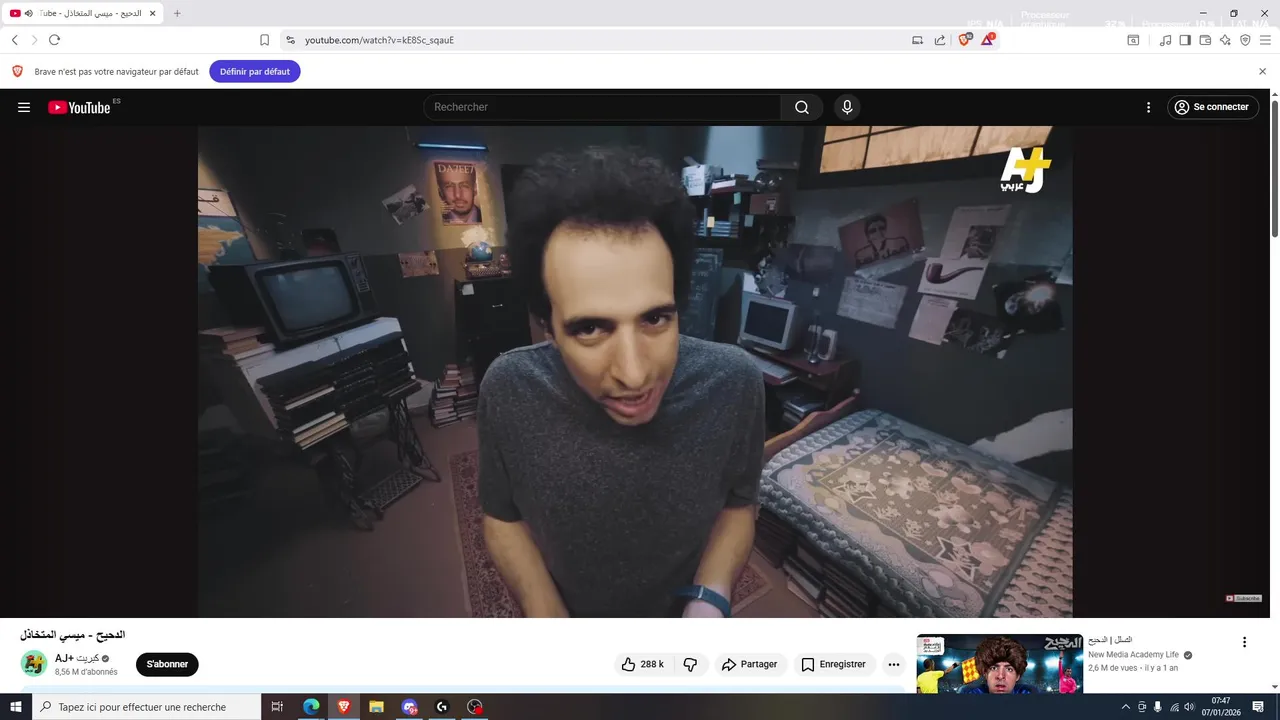Image resolution: width=1280 pixels, height=720 pixels.
Task: Open the recommended video thumbnail with wig character
Action: click(x=1000, y=663)
